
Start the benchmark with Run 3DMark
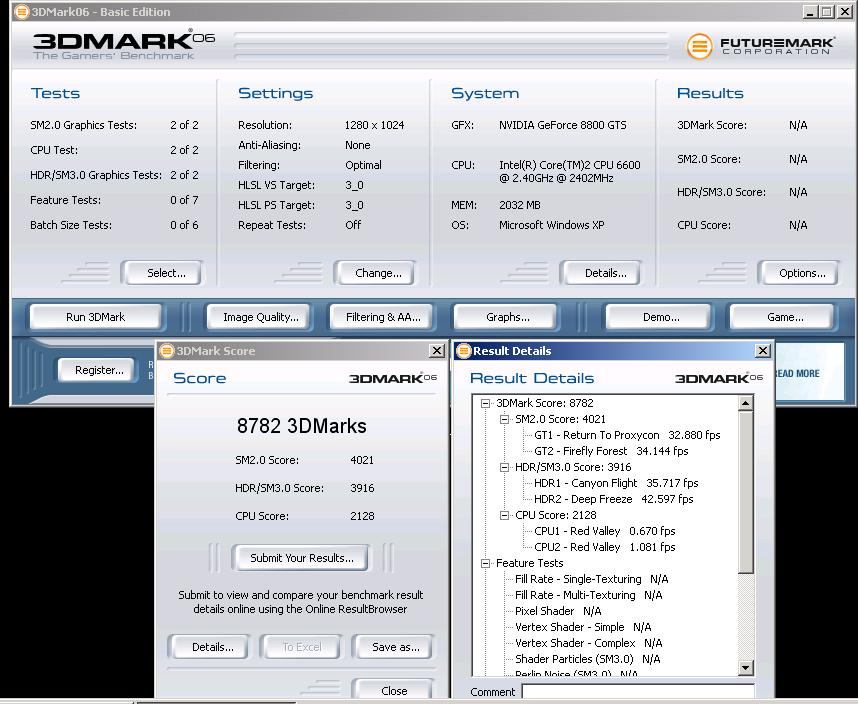(96, 317)
